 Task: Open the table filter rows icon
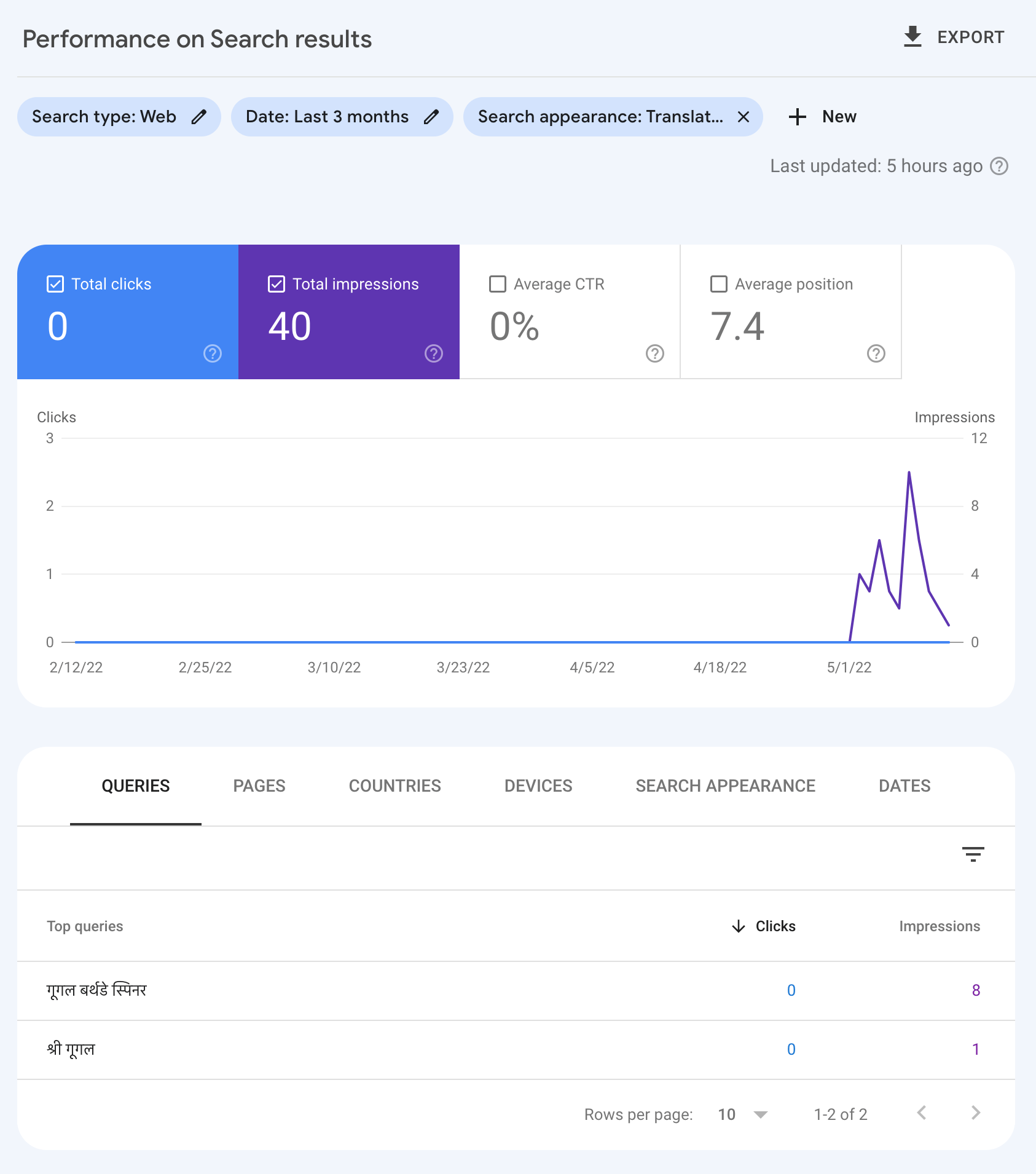point(973,854)
